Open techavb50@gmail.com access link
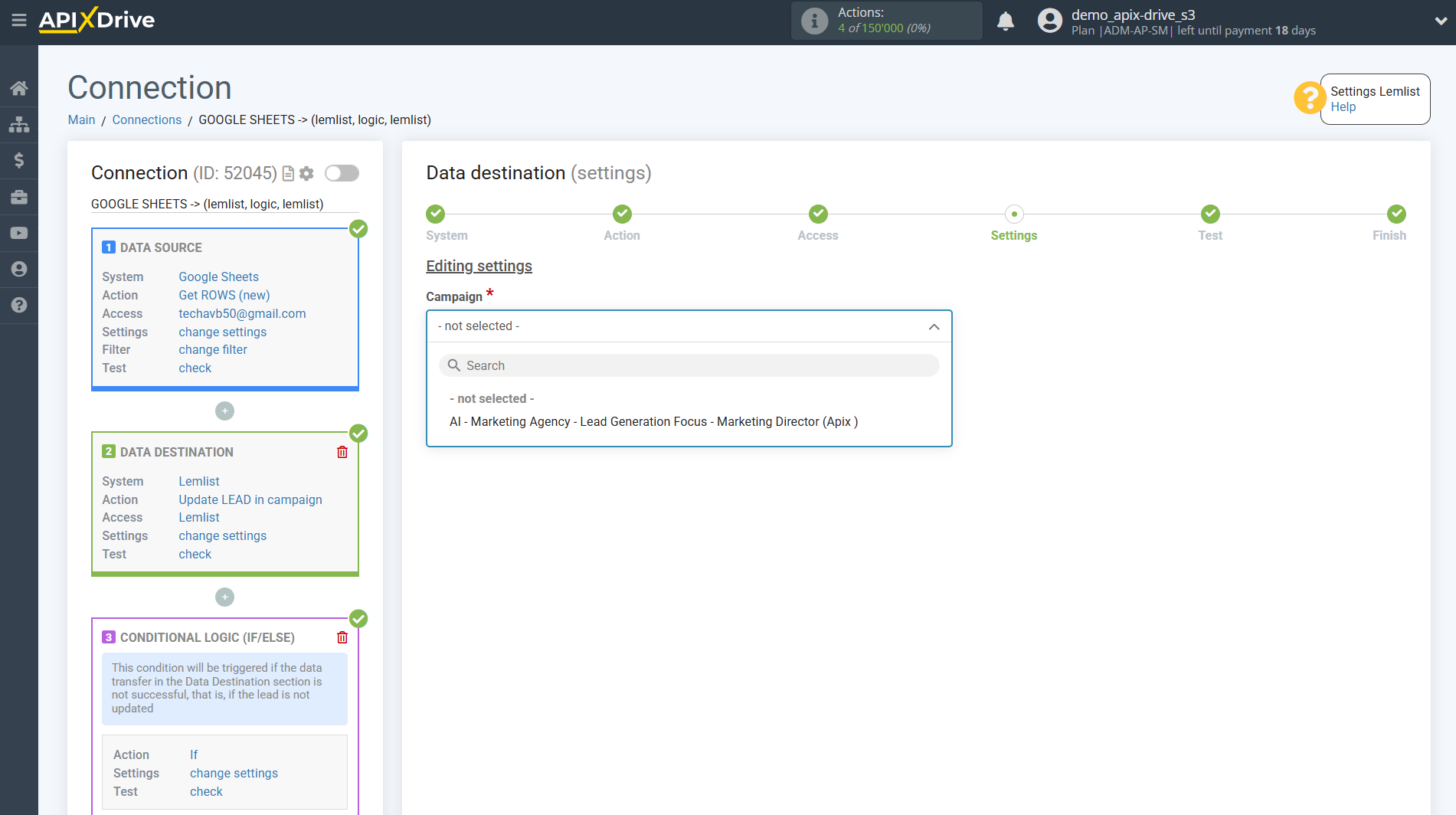1456x815 pixels. pyautogui.click(x=242, y=313)
